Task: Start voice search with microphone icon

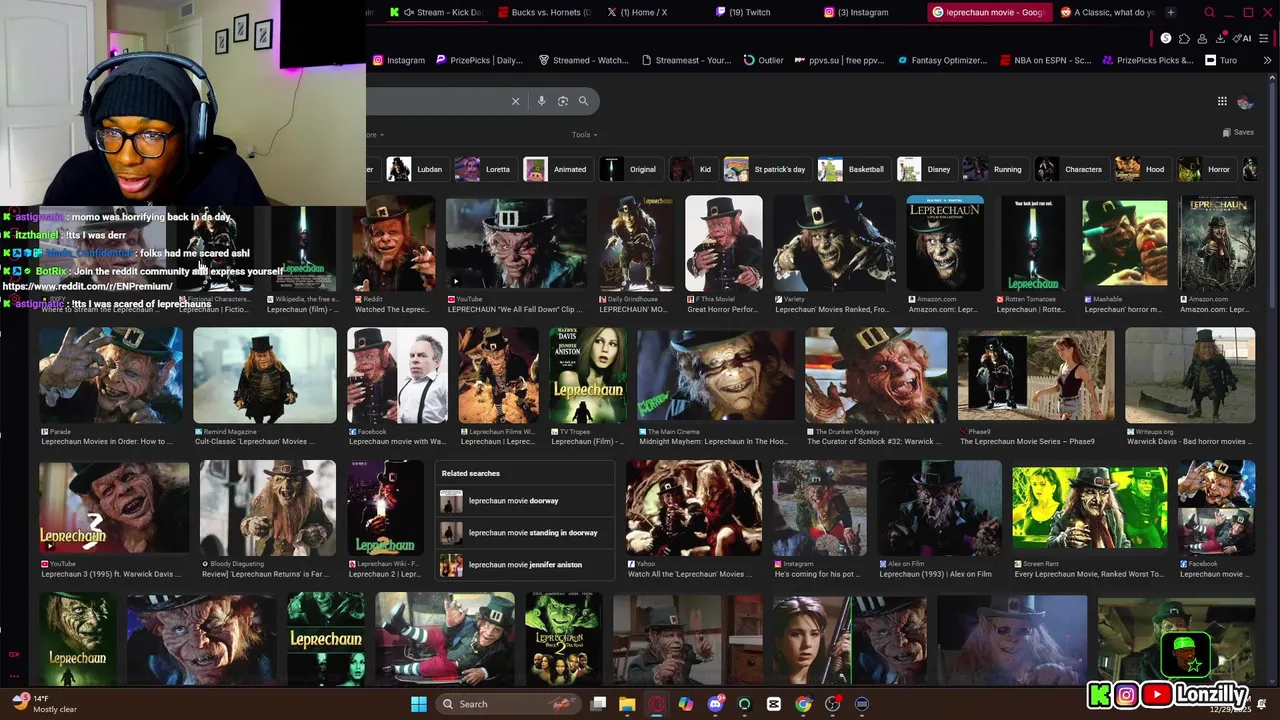Action: tap(541, 101)
